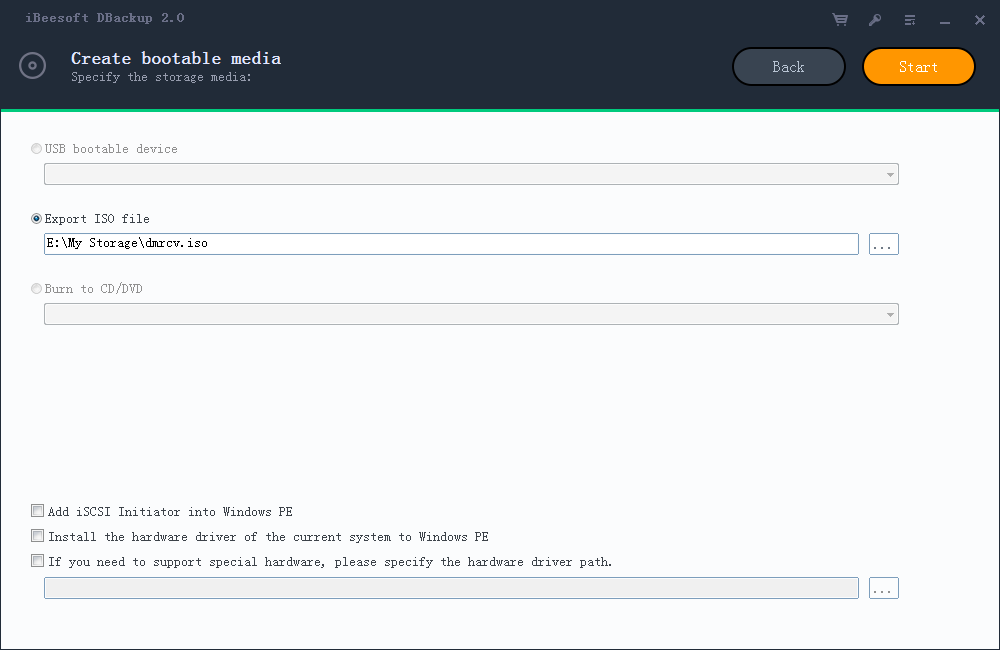Open the shopping cart purchase icon
Viewport: 1000px width, 650px height.
(x=840, y=20)
